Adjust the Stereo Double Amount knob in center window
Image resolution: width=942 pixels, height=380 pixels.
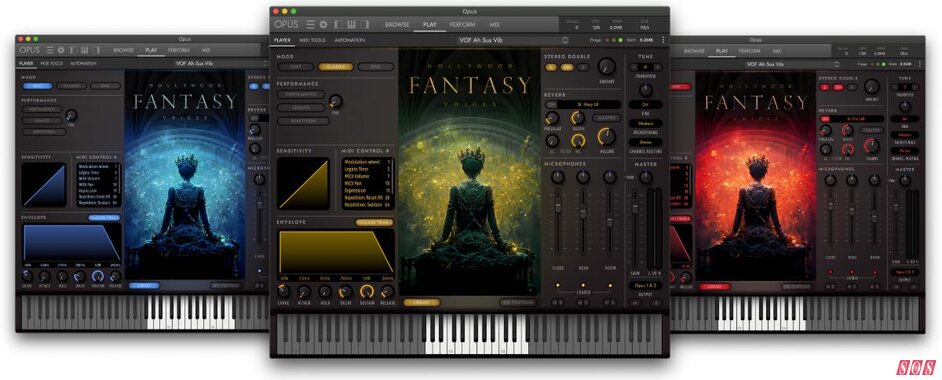pos(607,66)
